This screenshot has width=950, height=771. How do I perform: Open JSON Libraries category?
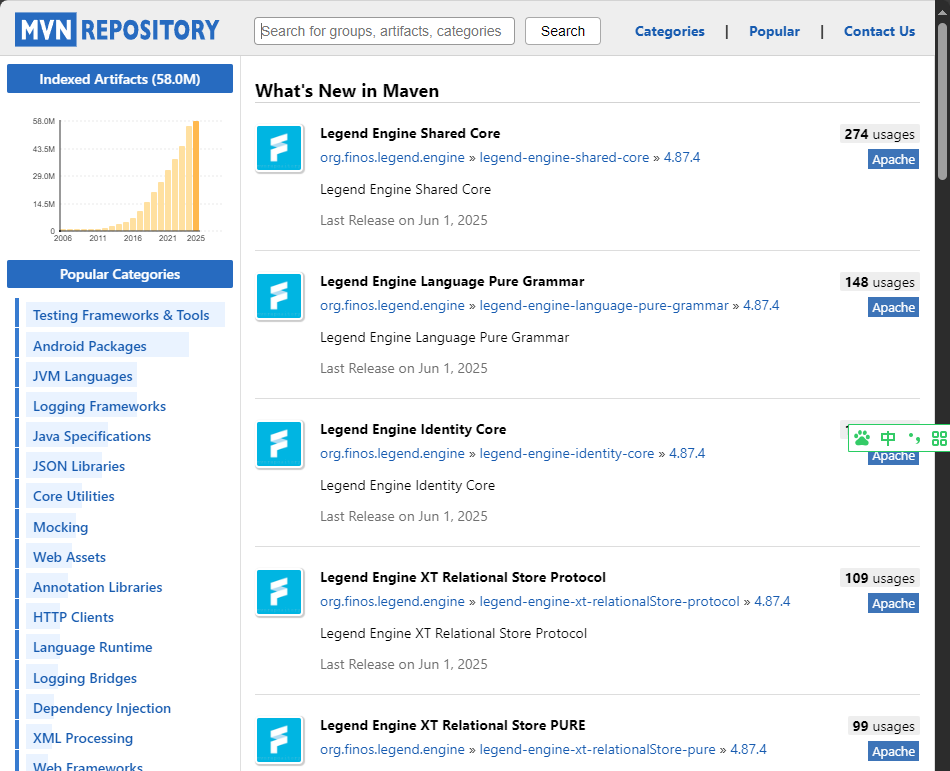(x=79, y=466)
